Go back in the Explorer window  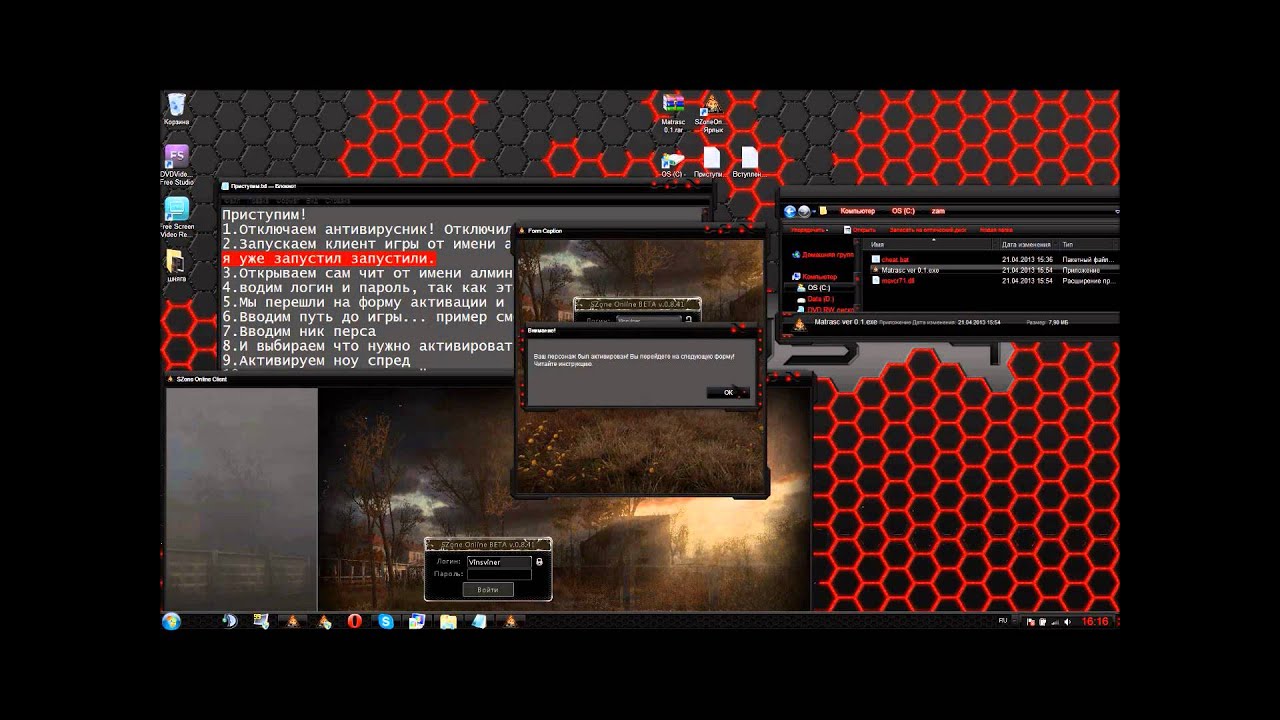click(x=790, y=211)
